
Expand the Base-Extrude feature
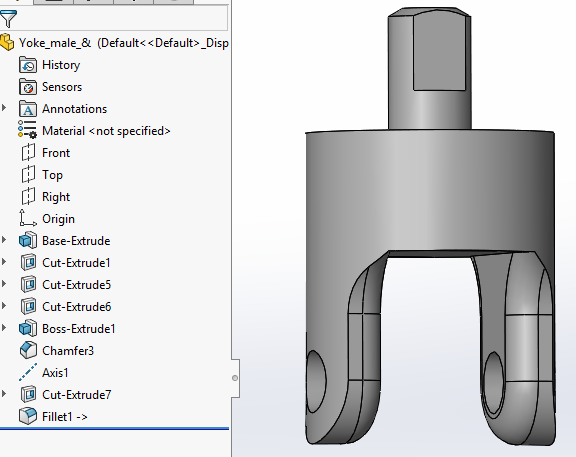tap(4, 240)
